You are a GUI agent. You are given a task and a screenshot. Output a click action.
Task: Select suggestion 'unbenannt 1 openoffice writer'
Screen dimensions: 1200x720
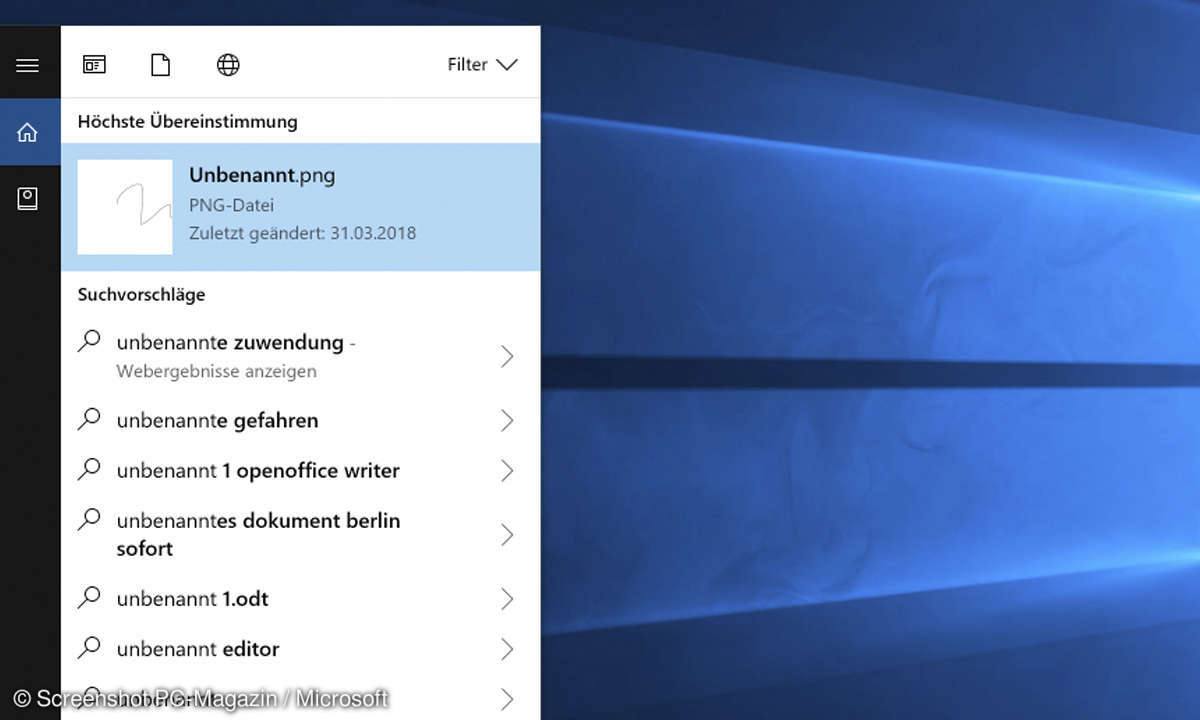coord(300,471)
